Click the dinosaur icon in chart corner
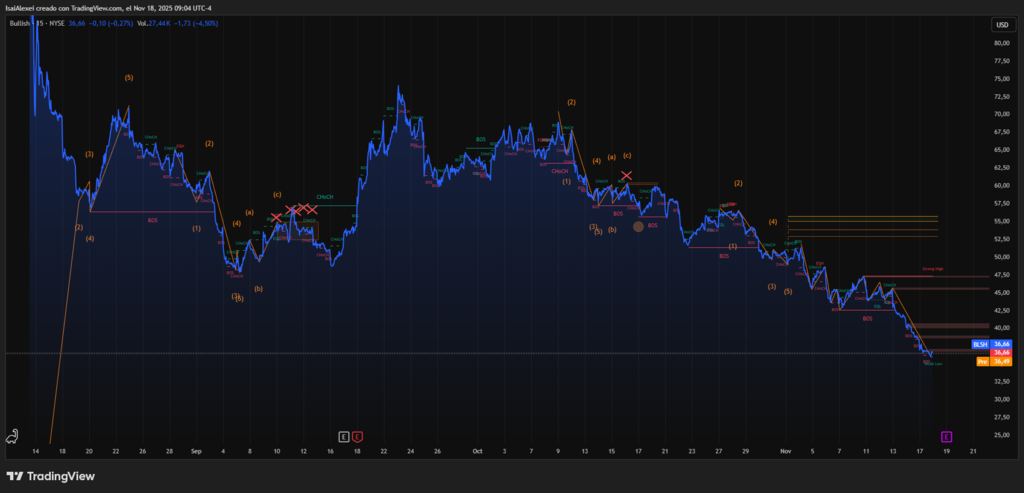The height and width of the screenshot is (493, 1024). [13, 436]
